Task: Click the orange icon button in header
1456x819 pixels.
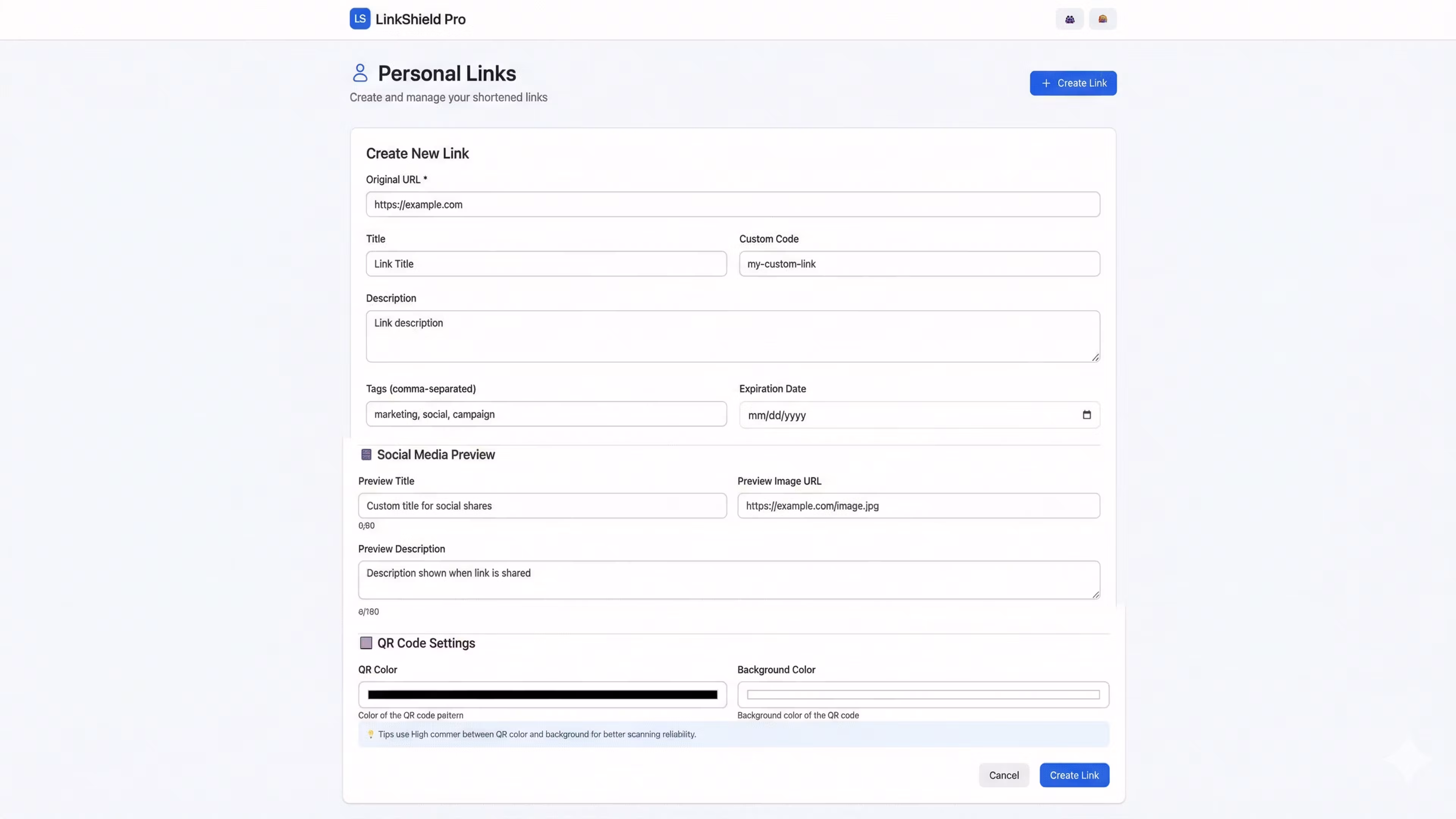Action: click(x=1102, y=19)
